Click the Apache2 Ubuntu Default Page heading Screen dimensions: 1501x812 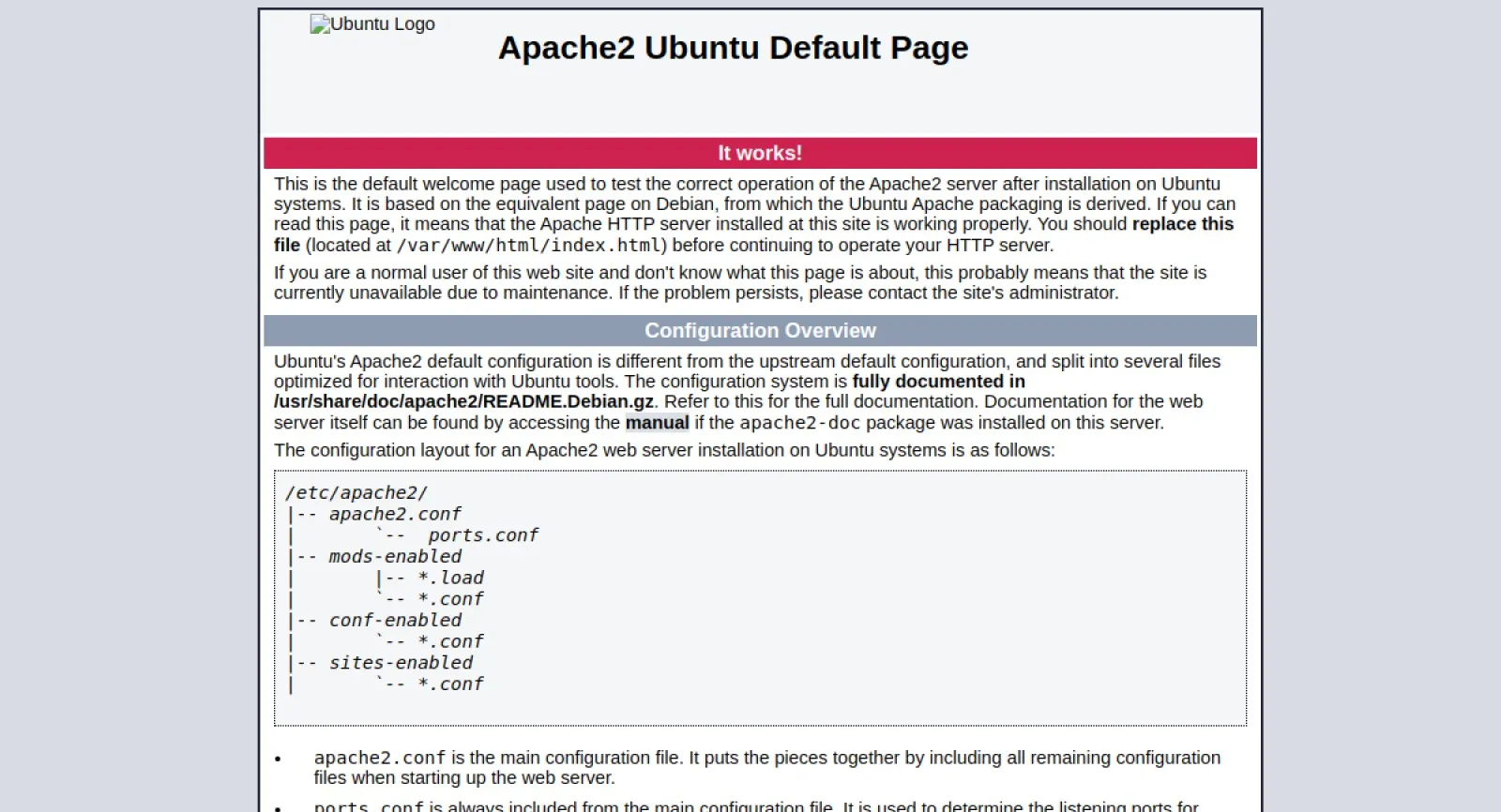pyautogui.click(x=733, y=48)
